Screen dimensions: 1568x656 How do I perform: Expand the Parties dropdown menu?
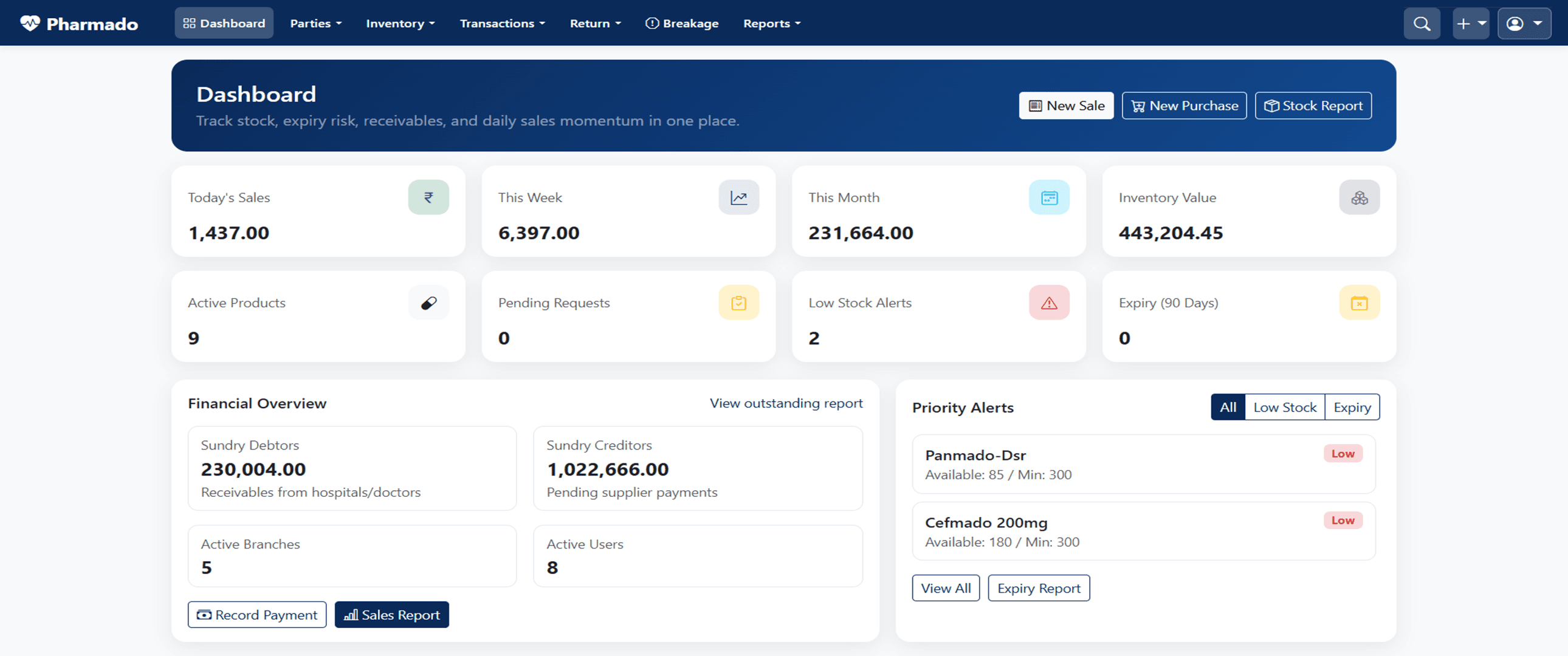pos(315,24)
